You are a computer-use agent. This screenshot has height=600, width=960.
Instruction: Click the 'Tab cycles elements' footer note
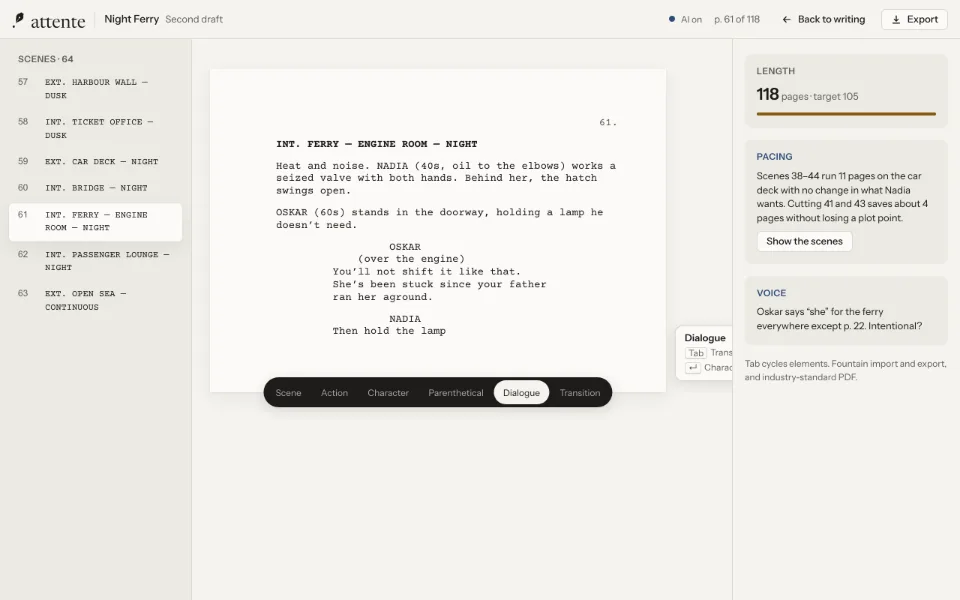point(846,370)
